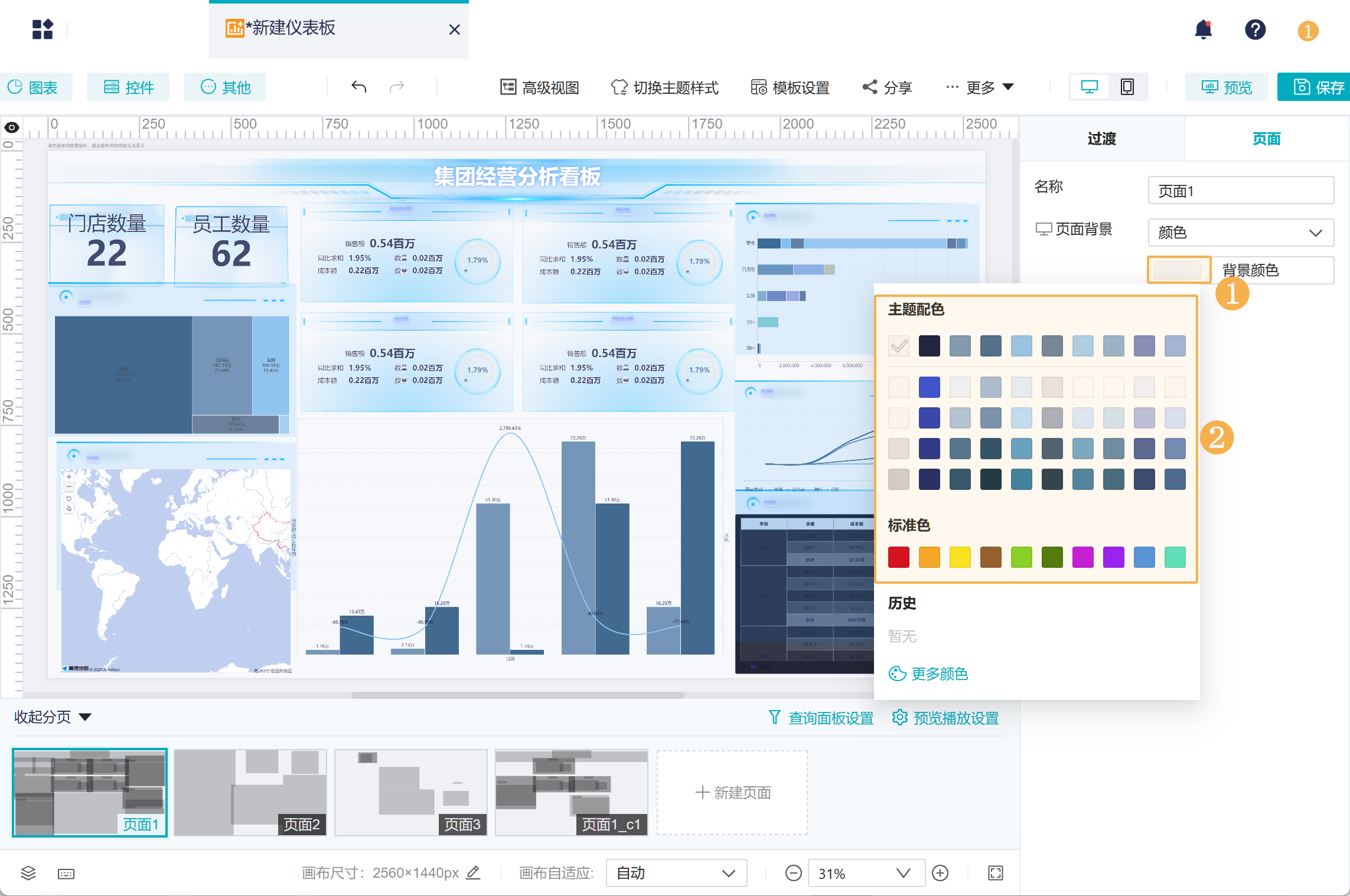Viewport: 1350px width, 896px height.
Task: Click the layers icon in bottom bar
Action: coord(28,873)
